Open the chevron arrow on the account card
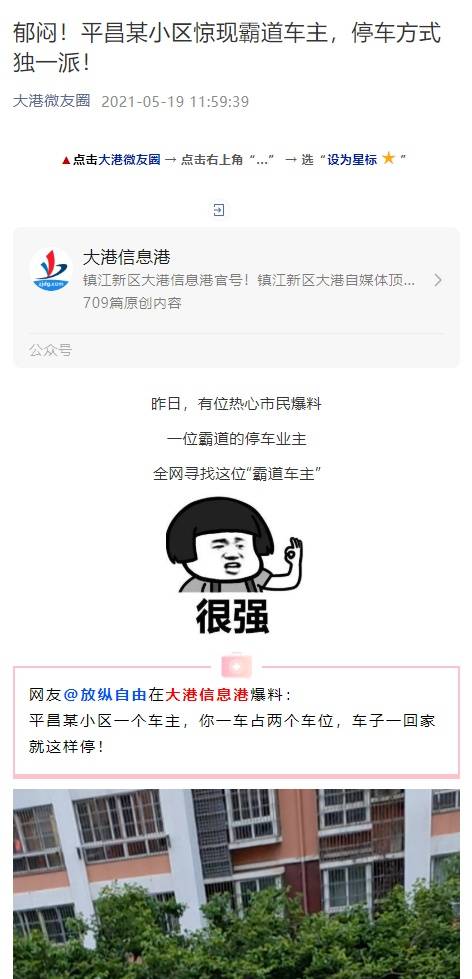472x979 pixels. (438, 280)
